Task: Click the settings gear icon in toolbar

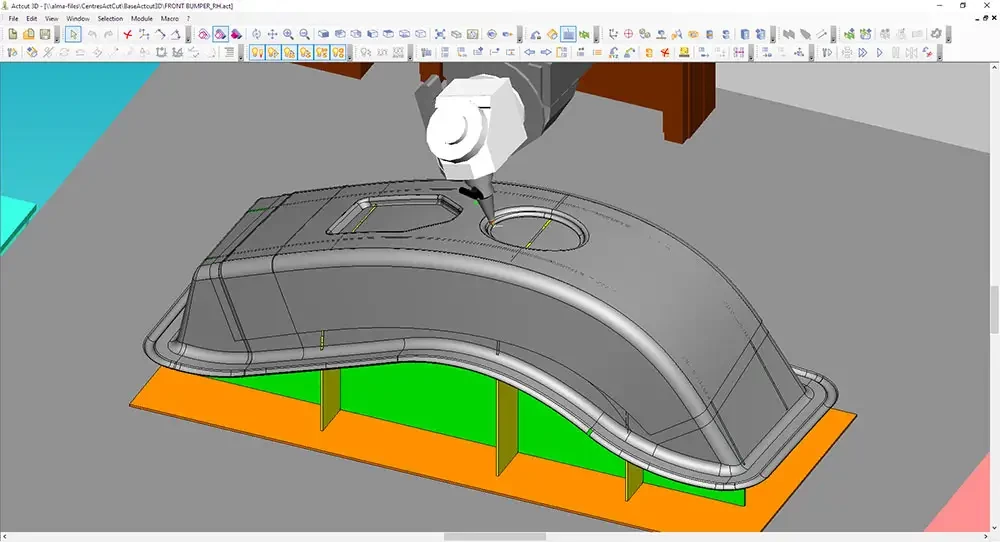Action: pyautogui.click(x=935, y=34)
